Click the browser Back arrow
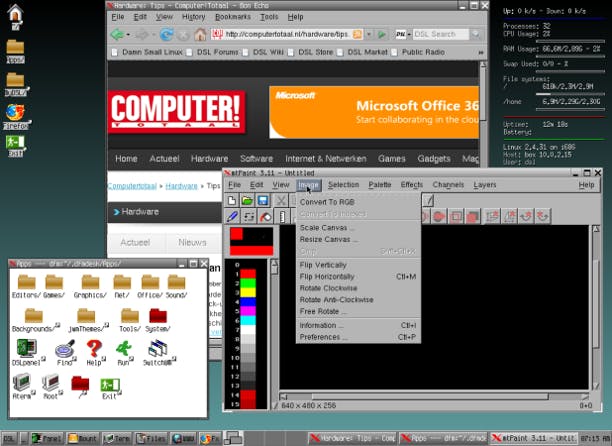Image resolution: width=612 pixels, height=446 pixels. [x=117, y=34]
